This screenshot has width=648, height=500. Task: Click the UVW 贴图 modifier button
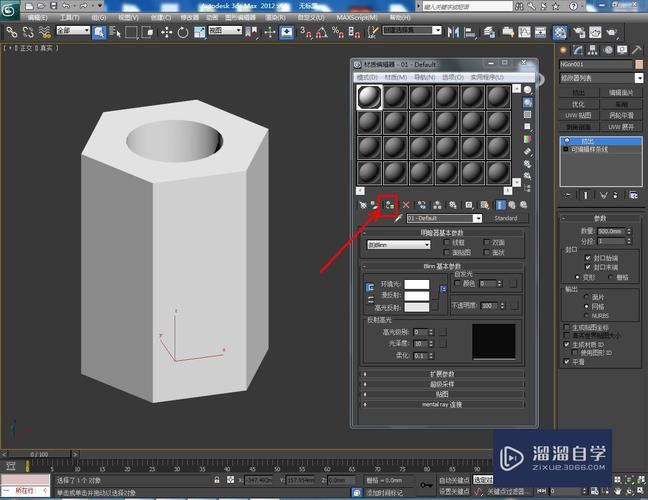579,115
